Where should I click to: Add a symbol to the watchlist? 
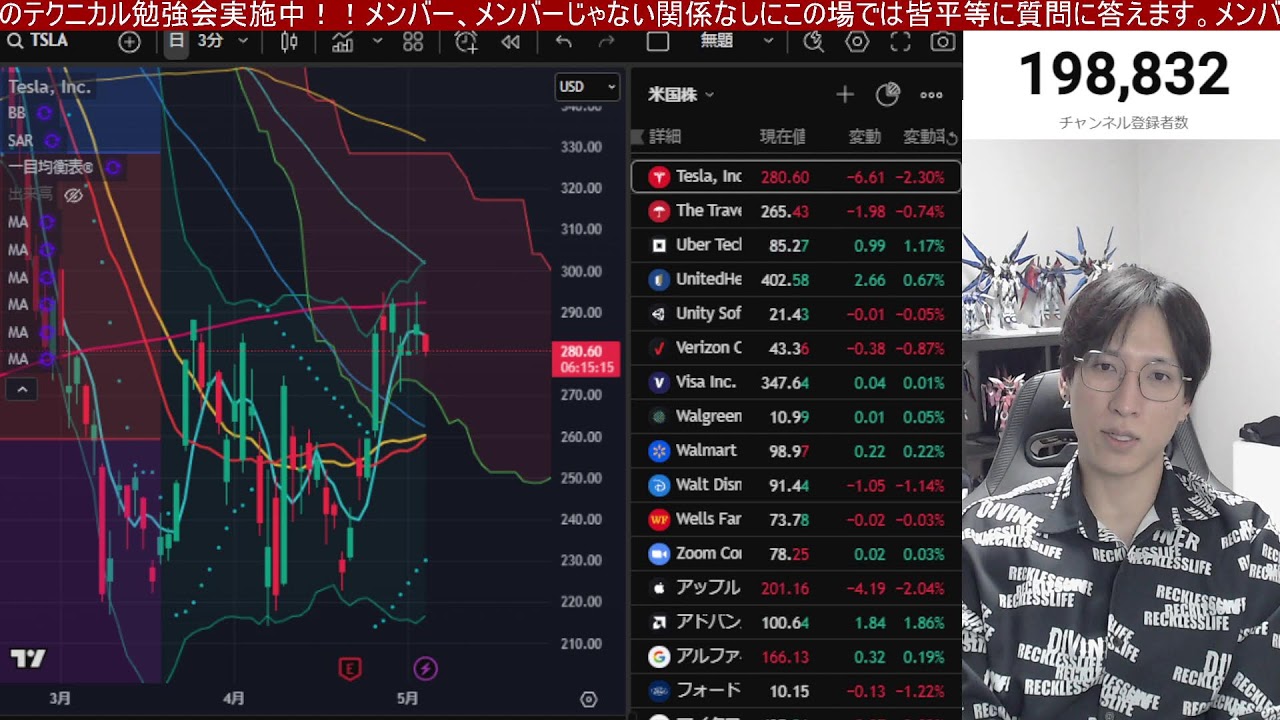pos(845,95)
